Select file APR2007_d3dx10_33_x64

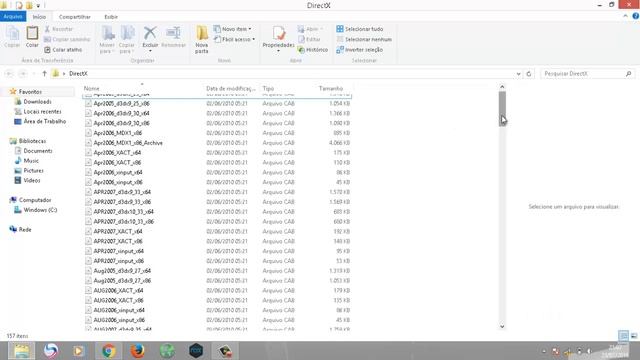pyautogui.click(x=123, y=211)
